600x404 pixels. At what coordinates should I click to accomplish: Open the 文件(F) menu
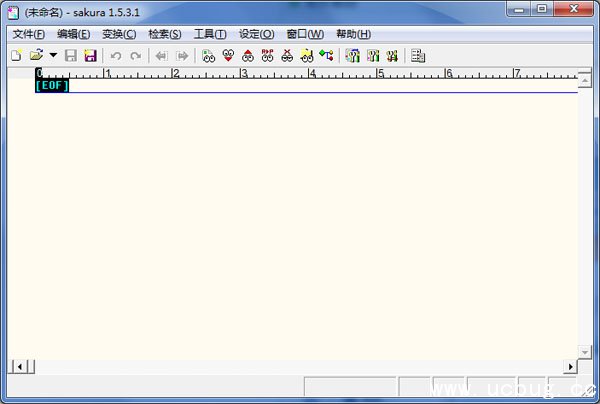(28, 34)
